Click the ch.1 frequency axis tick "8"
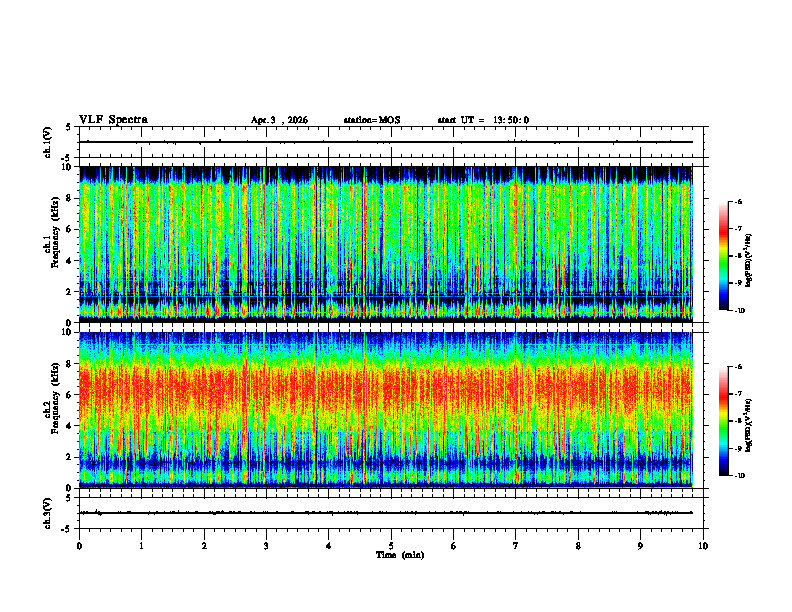 pos(69,198)
